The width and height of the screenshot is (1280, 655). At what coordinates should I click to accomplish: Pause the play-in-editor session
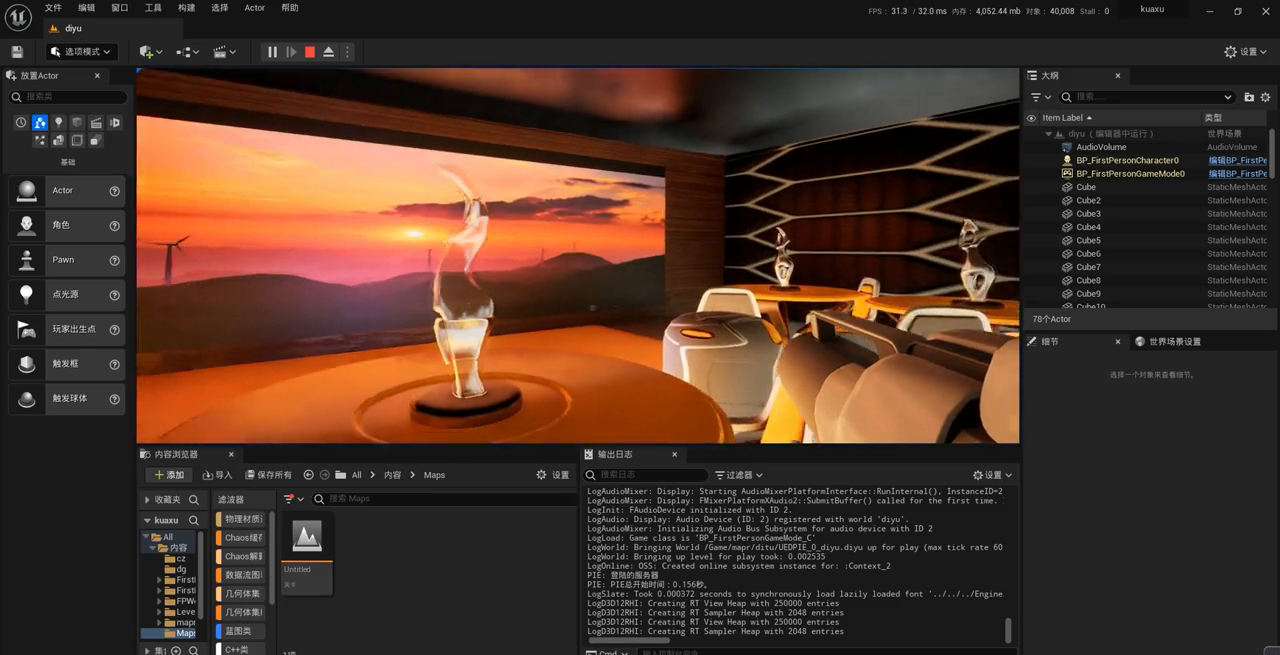[272, 52]
